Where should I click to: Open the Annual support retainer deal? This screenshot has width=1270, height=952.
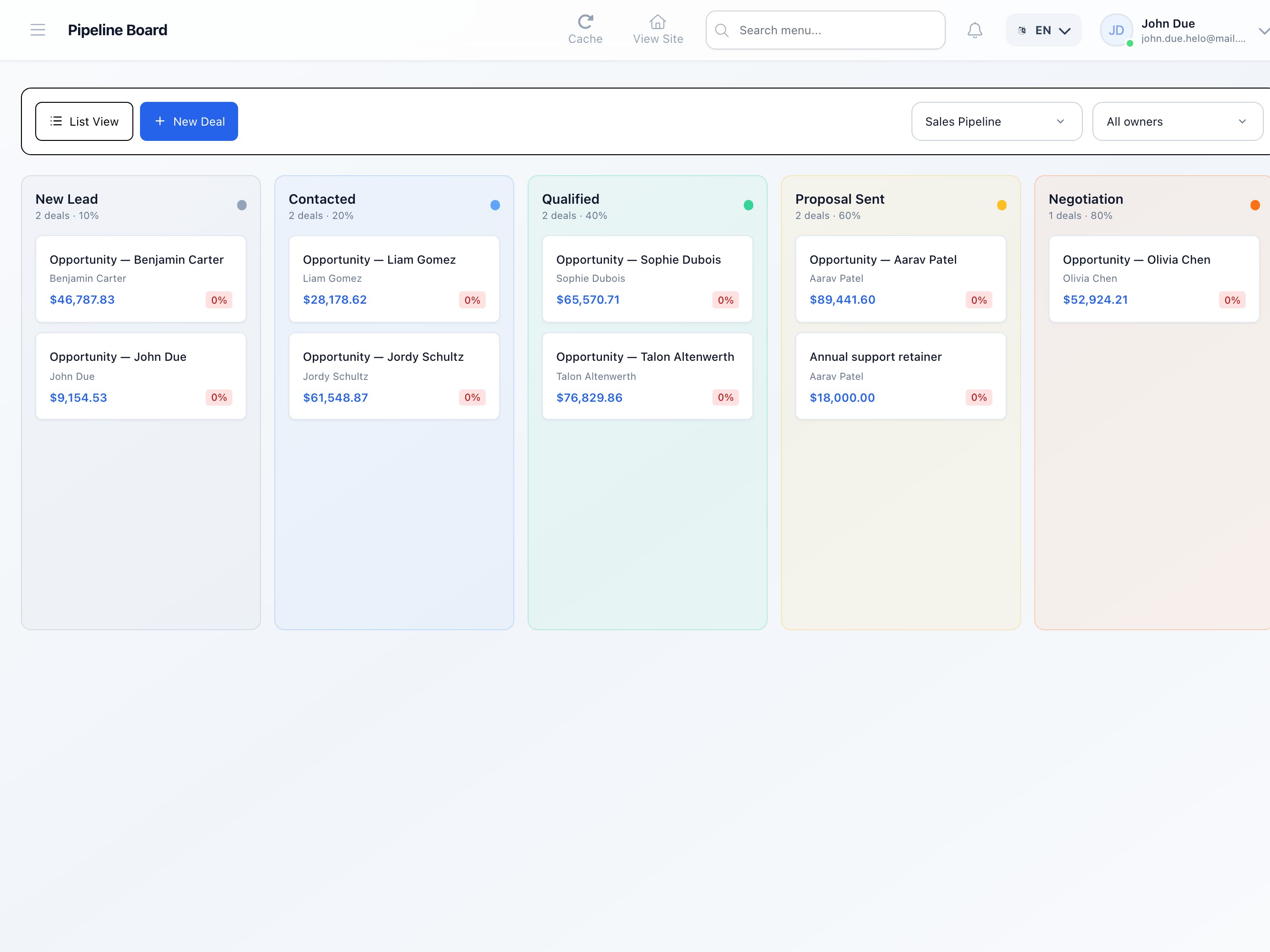[x=901, y=377]
